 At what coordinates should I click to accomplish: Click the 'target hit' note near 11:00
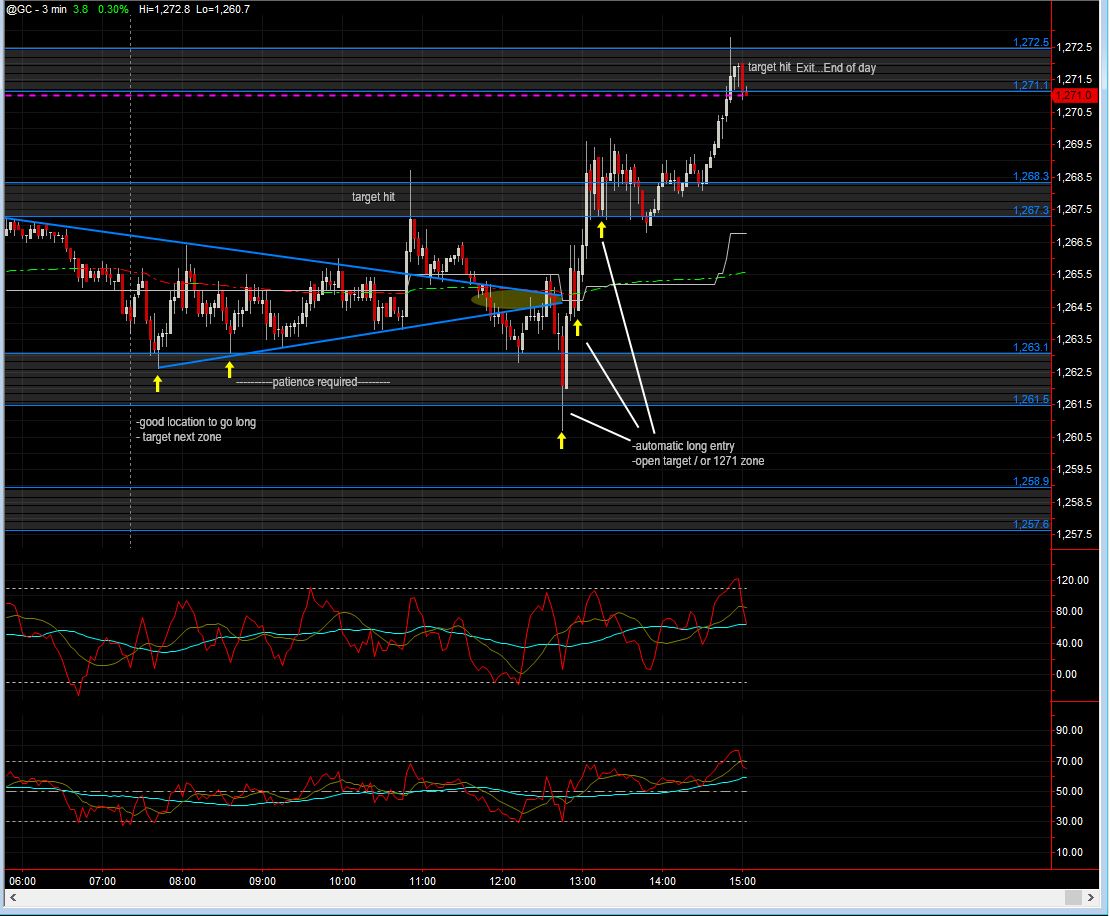pyautogui.click(x=373, y=197)
